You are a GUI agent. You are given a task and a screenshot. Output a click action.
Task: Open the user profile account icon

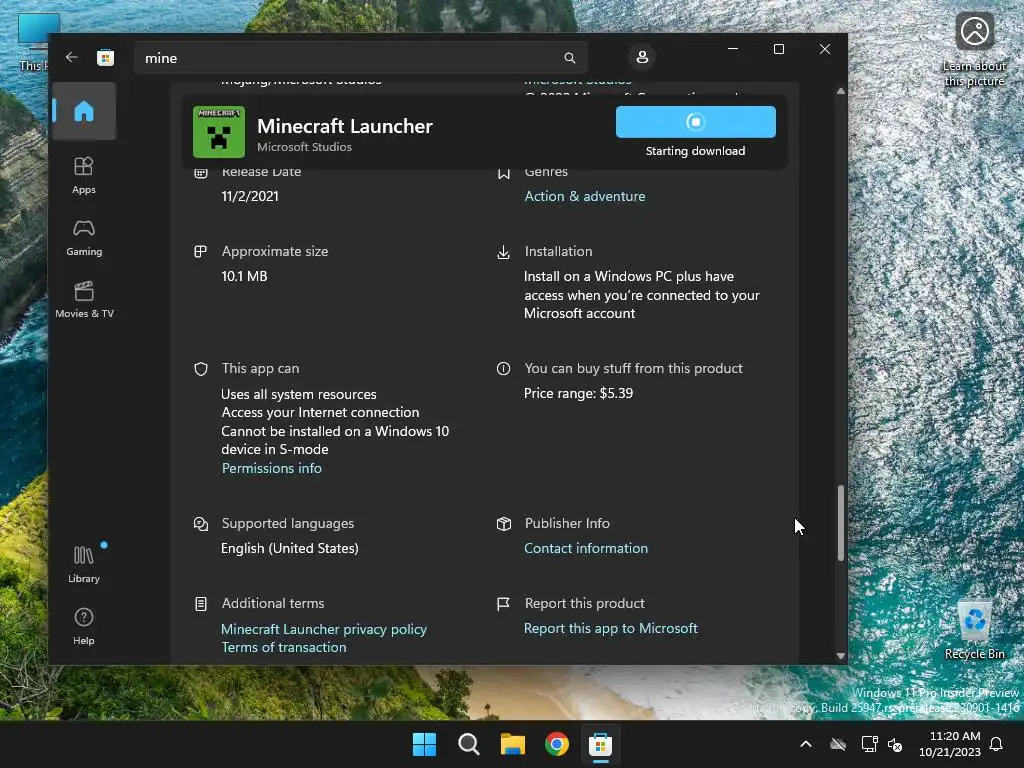click(642, 57)
